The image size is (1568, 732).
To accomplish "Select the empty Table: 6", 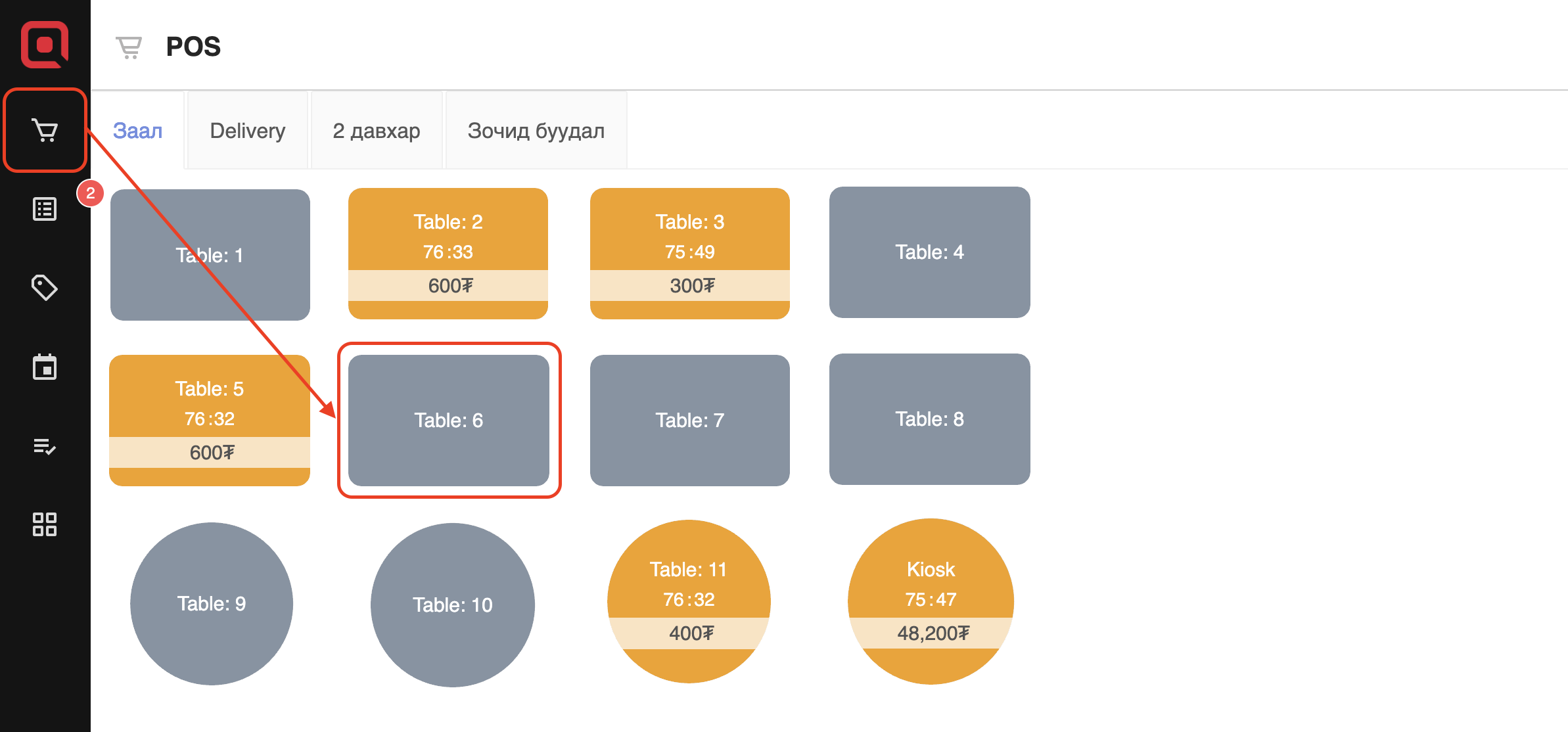I will pyautogui.click(x=449, y=421).
